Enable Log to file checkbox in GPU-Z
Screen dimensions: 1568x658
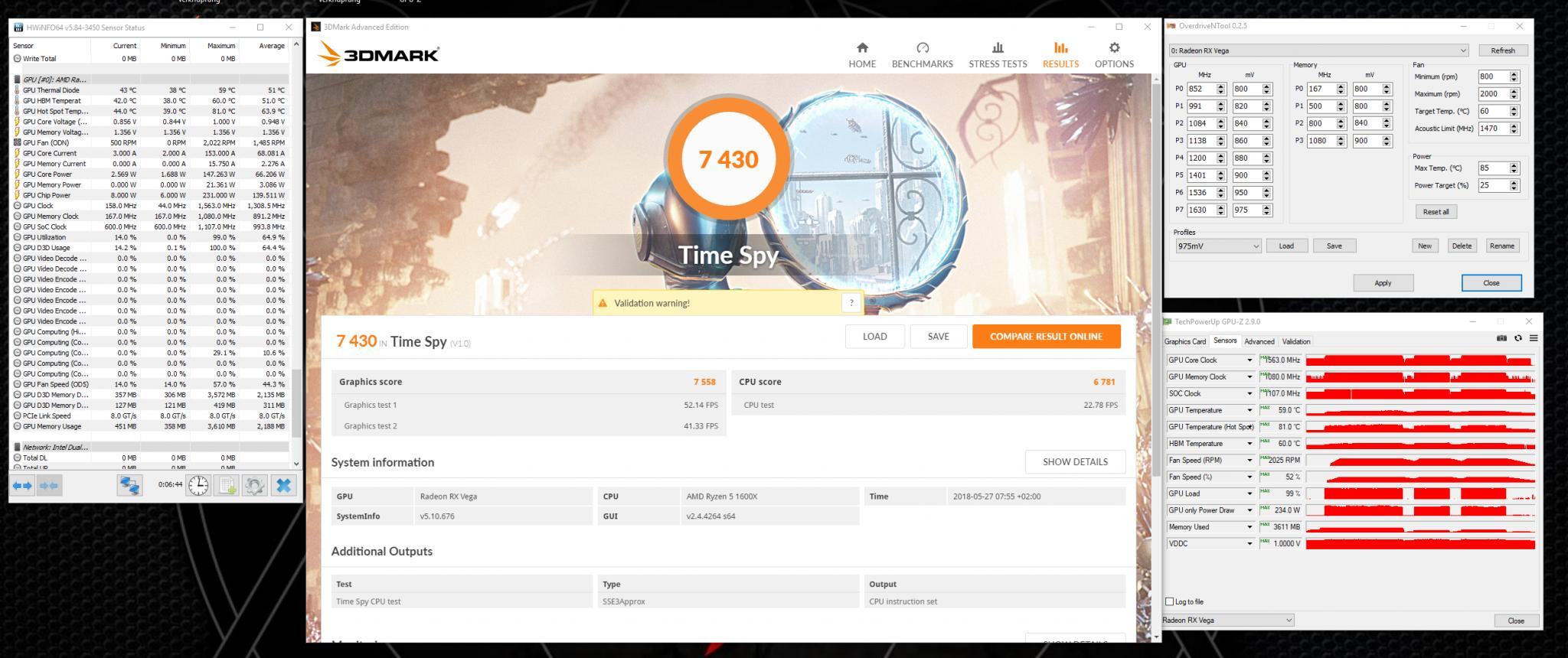tap(1169, 601)
